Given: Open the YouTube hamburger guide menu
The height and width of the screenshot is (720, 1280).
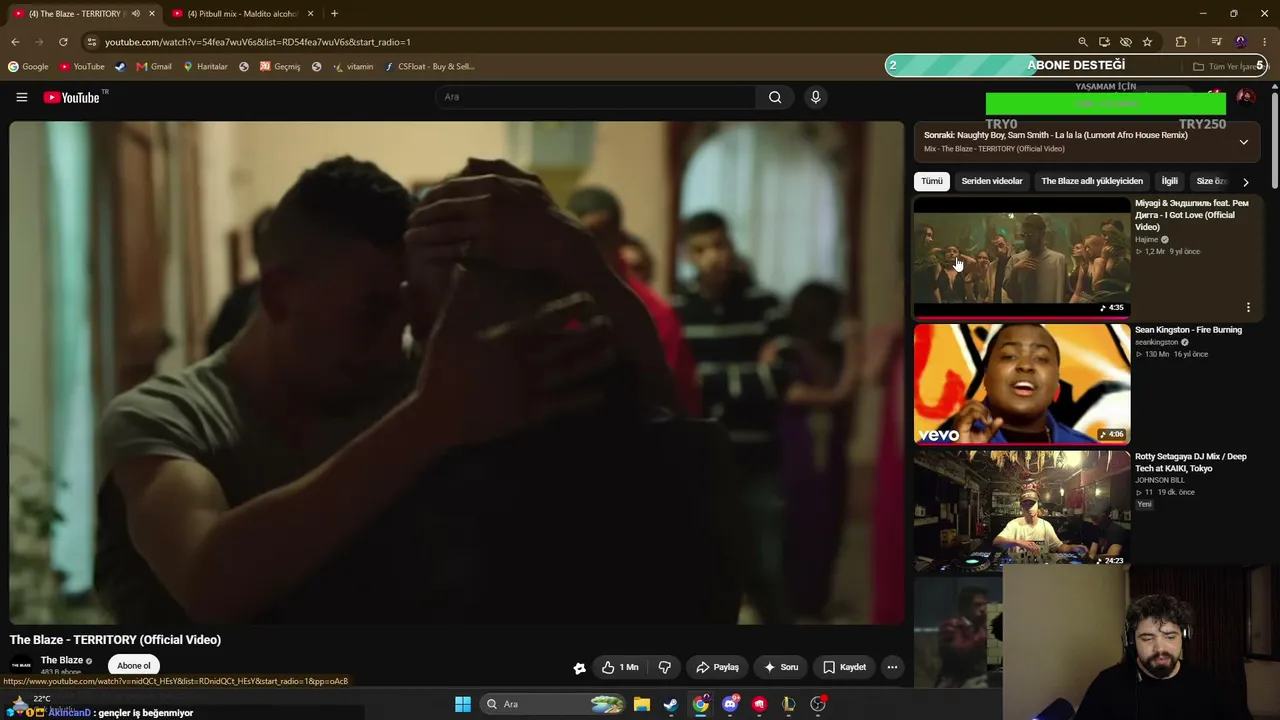Looking at the screenshot, I should (x=21, y=97).
